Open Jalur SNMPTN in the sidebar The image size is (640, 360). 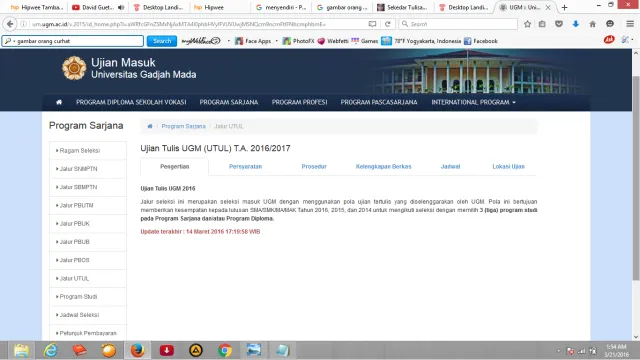88,169
